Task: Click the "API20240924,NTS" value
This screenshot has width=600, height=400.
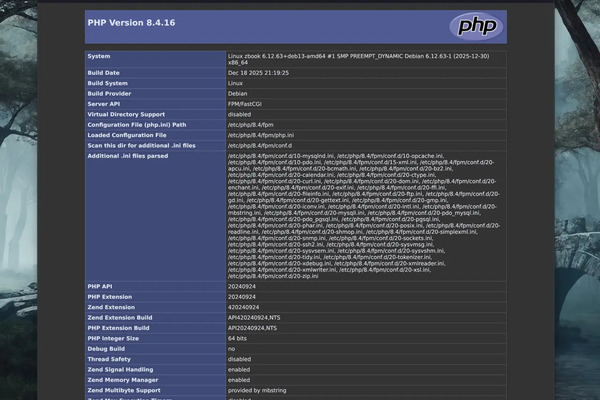Action: [x=252, y=328]
